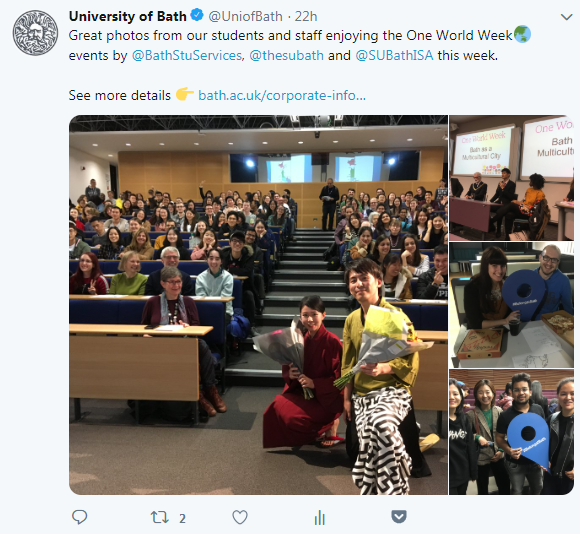Like the tweet with the heart icon
The image size is (580, 534).
pyautogui.click(x=240, y=517)
